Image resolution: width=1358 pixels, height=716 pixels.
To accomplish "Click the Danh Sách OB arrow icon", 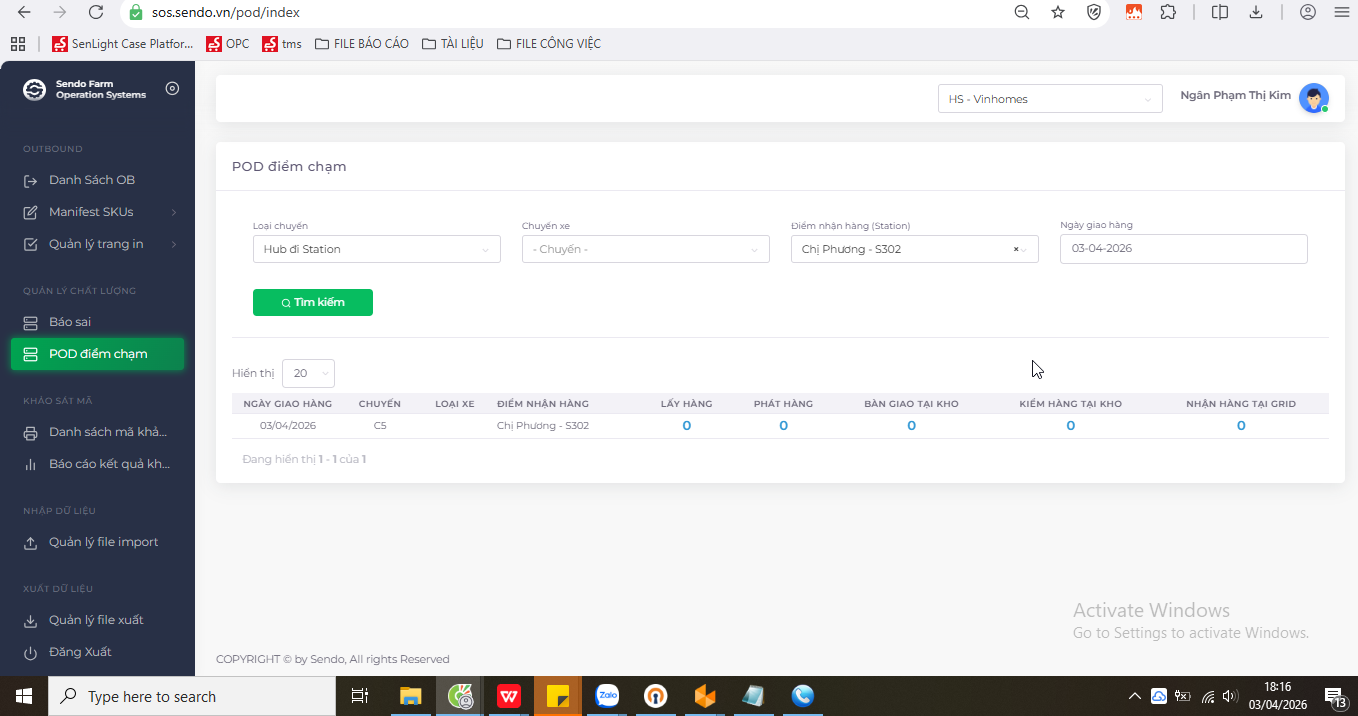I will tap(30, 180).
